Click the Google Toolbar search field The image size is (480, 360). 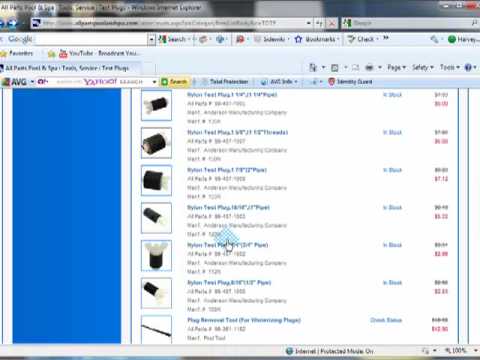click(90, 39)
